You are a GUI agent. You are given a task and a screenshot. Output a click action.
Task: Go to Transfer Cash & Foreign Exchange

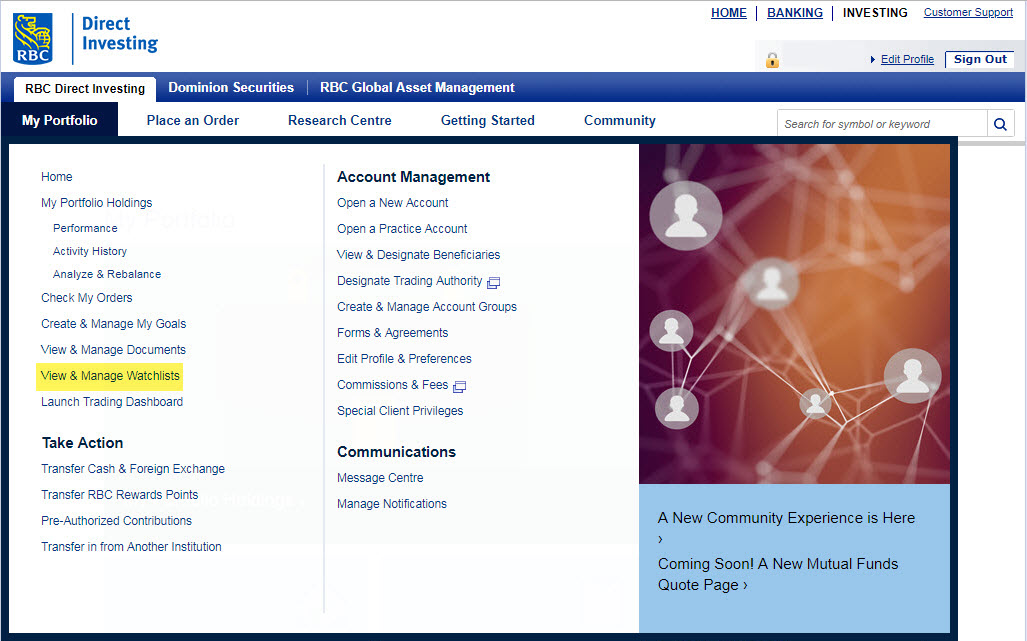133,469
